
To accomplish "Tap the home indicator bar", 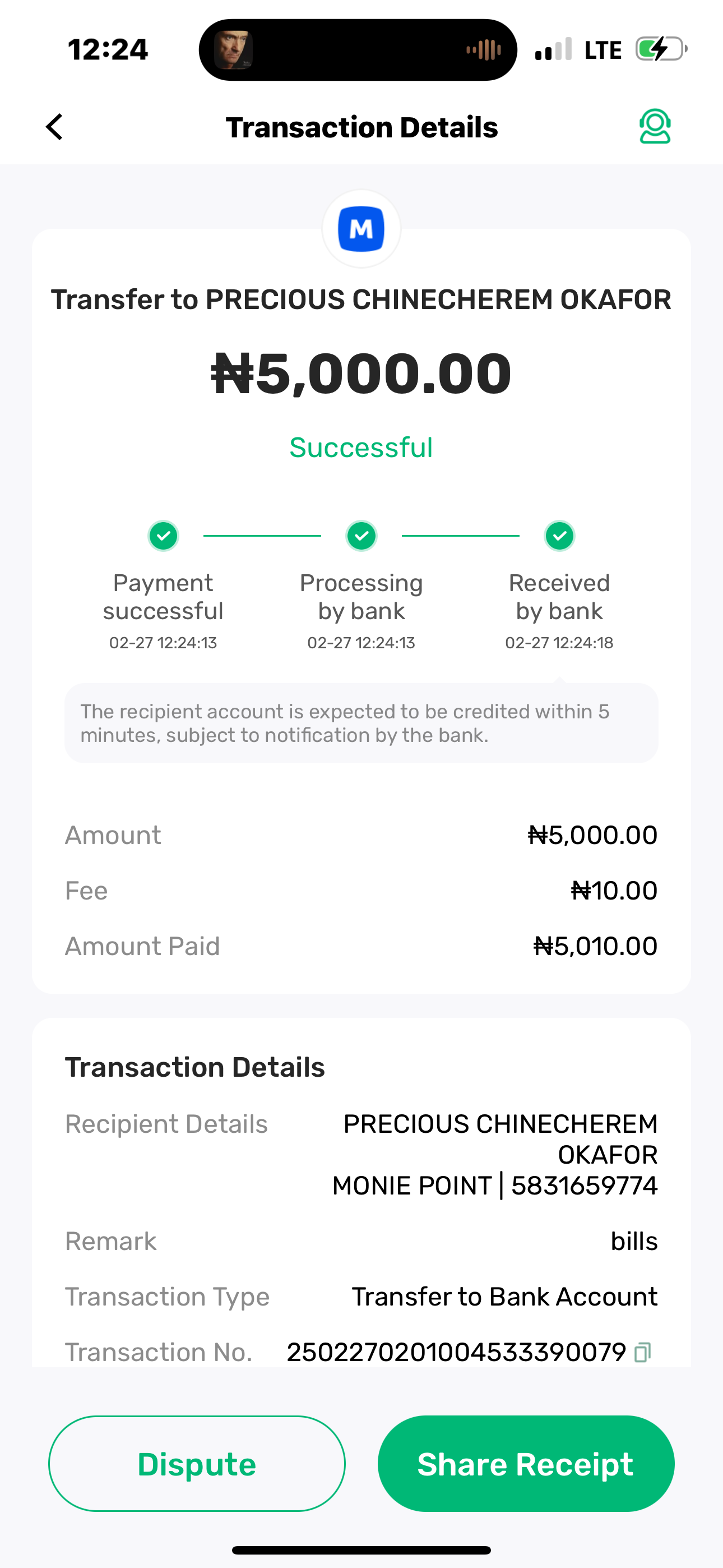I will pos(361,1549).
